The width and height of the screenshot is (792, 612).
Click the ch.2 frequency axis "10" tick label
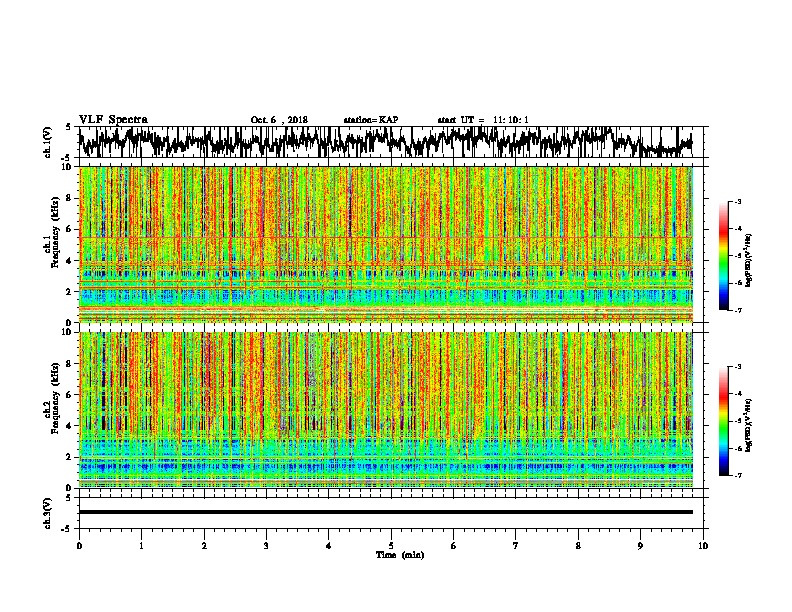point(68,332)
